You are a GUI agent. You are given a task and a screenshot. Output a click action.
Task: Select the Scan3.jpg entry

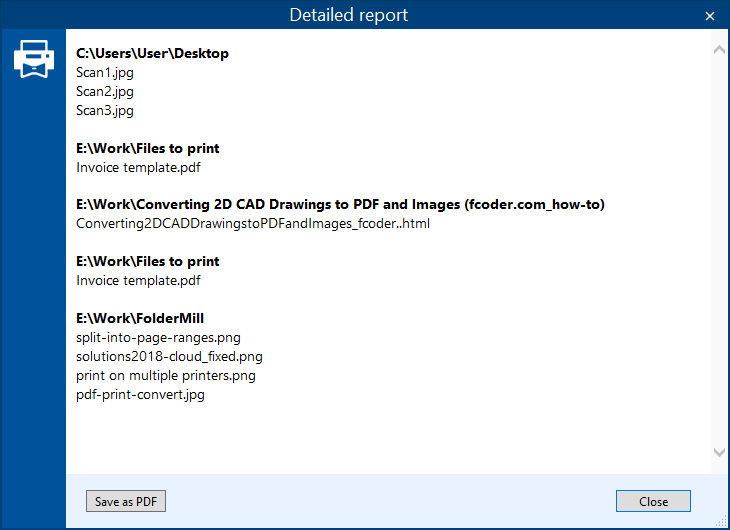point(105,110)
